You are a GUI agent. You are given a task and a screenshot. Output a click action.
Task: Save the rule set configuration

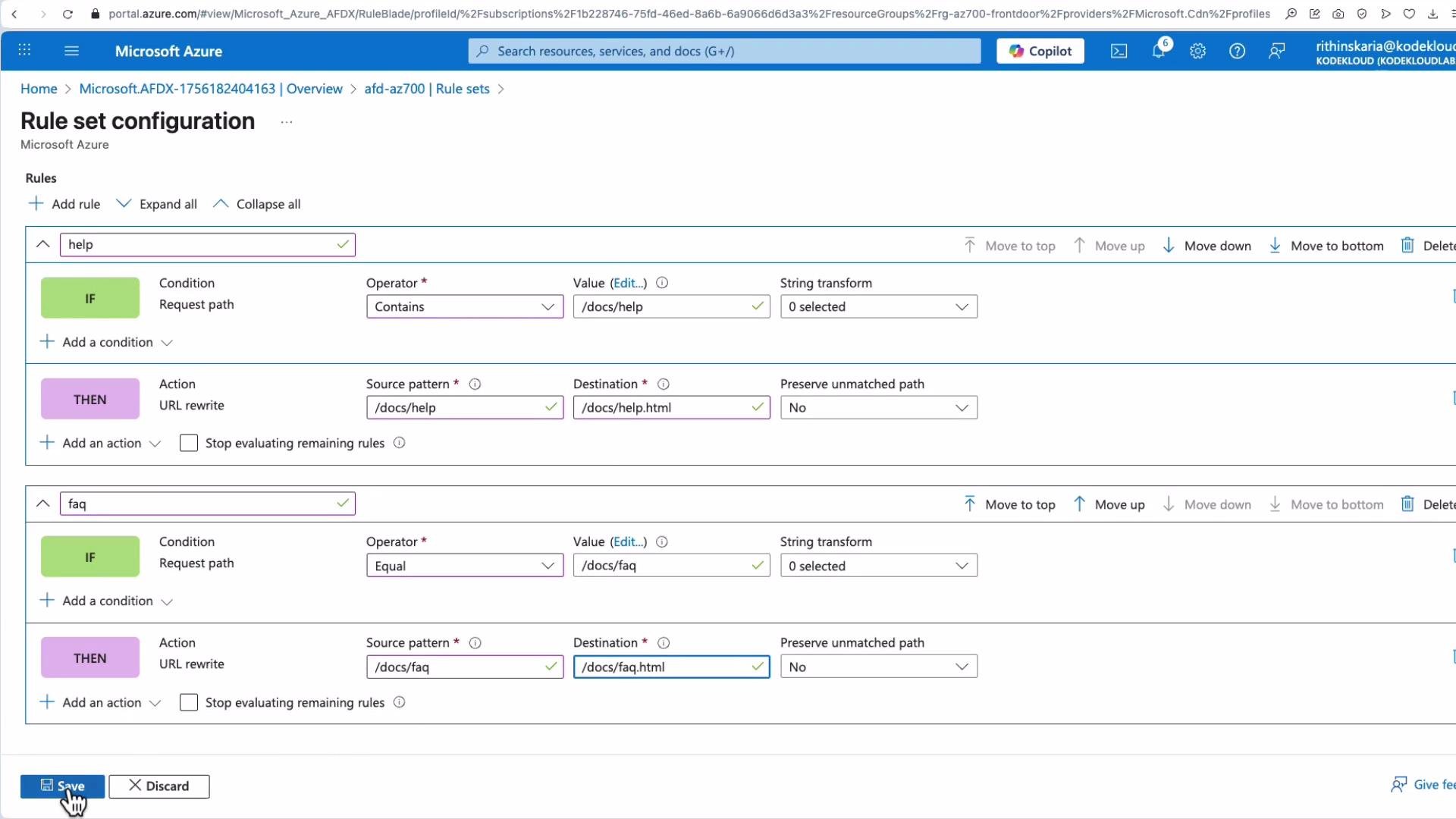pyautogui.click(x=62, y=786)
